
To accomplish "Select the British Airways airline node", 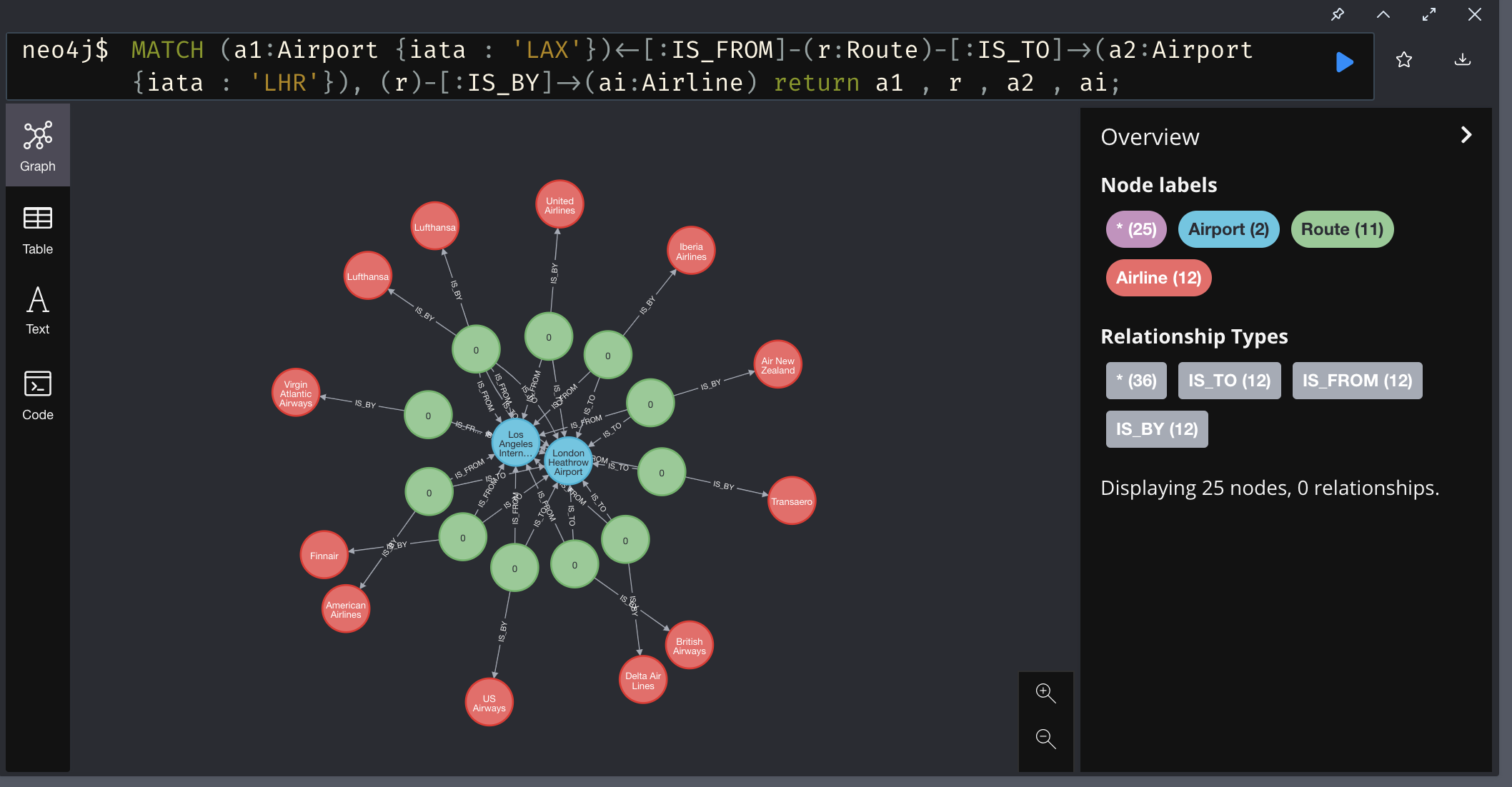I will (x=689, y=646).
